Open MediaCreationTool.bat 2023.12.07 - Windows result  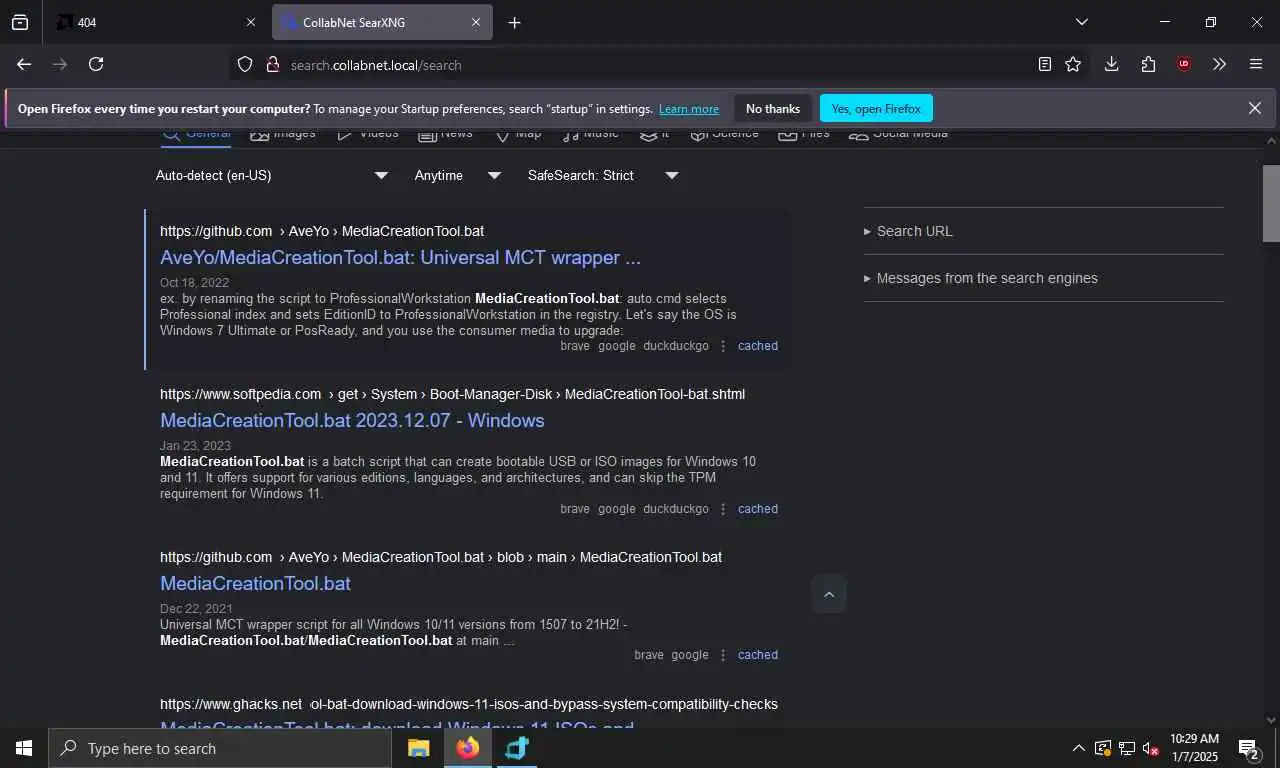tap(352, 420)
